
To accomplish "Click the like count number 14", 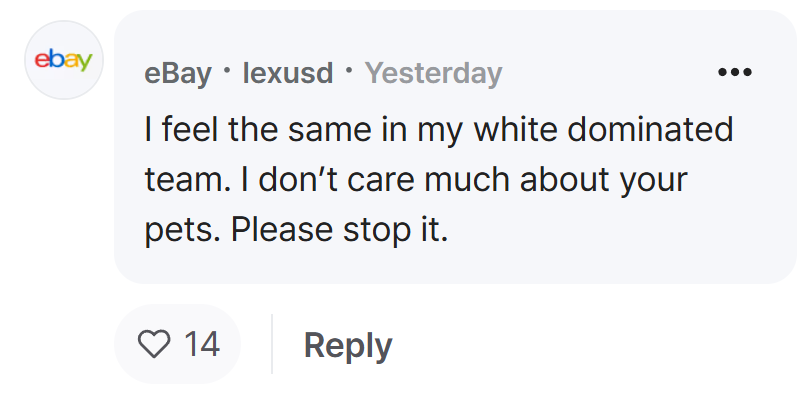I will pos(202,344).
